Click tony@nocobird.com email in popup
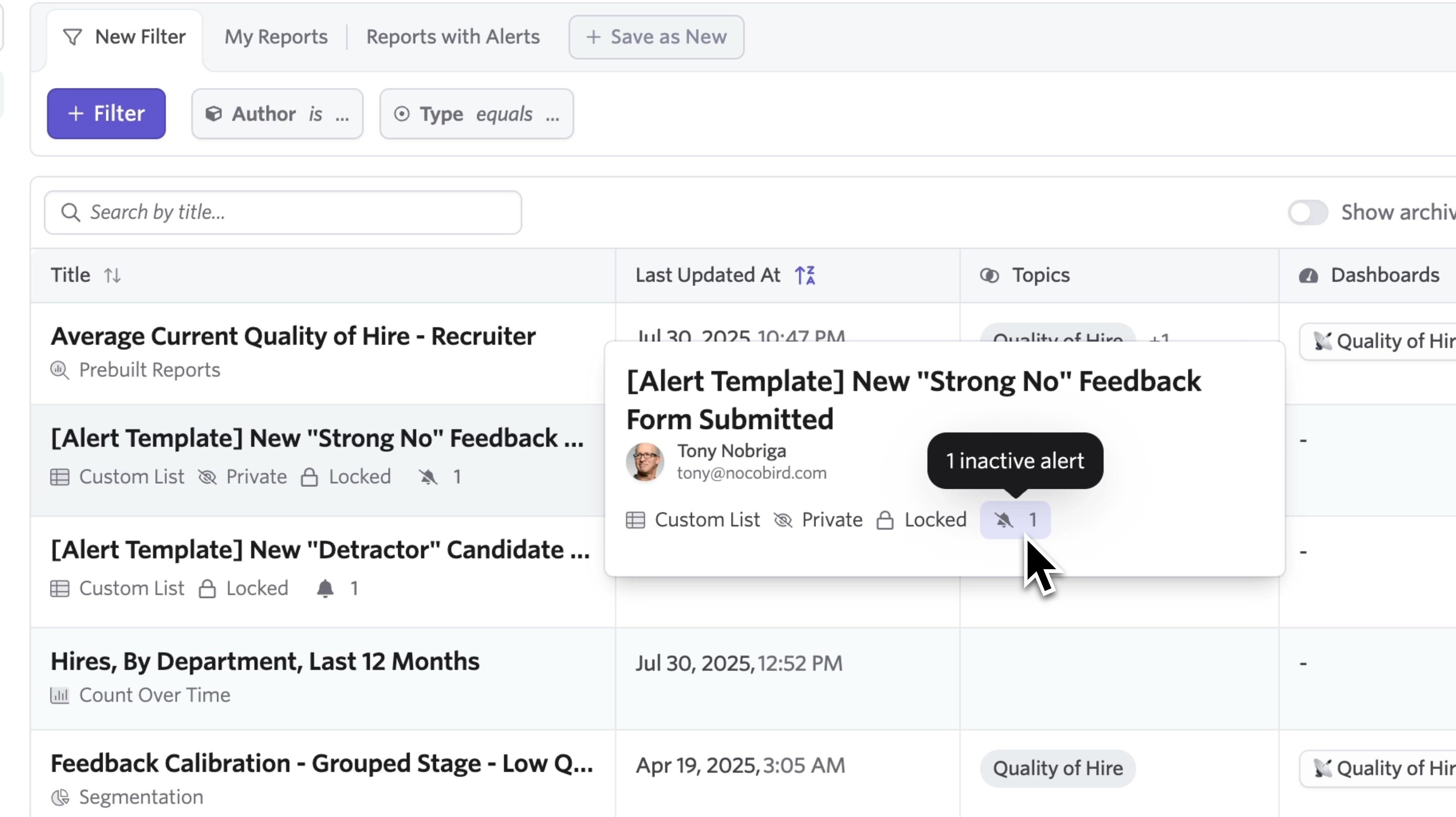Image resolution: width=1456 pixels, height=817 pixels. (752, 473)
